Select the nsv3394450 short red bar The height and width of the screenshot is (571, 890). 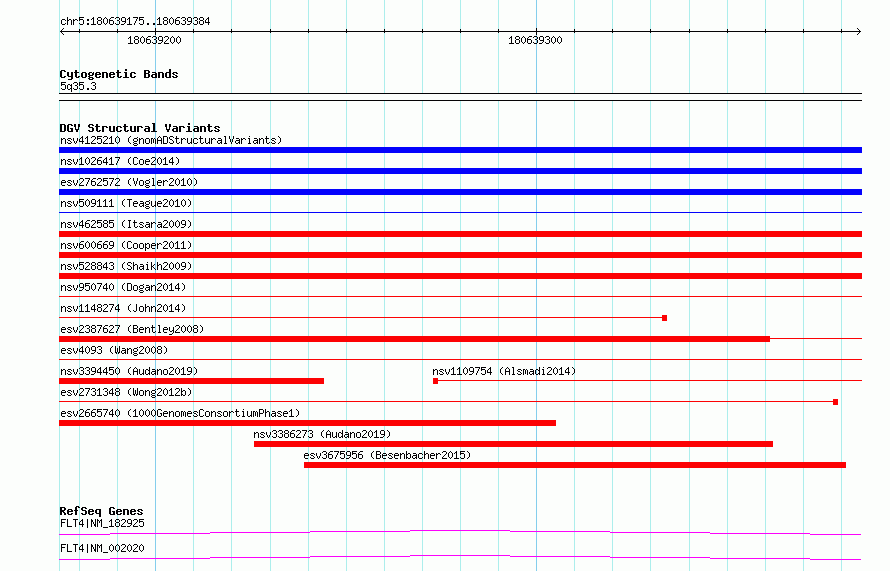pos(191,381)
